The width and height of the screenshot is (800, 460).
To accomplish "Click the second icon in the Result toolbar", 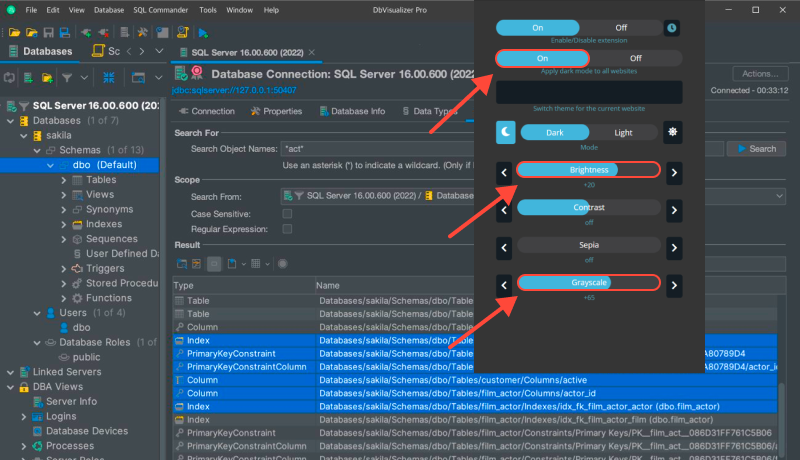I will [196, 264].
